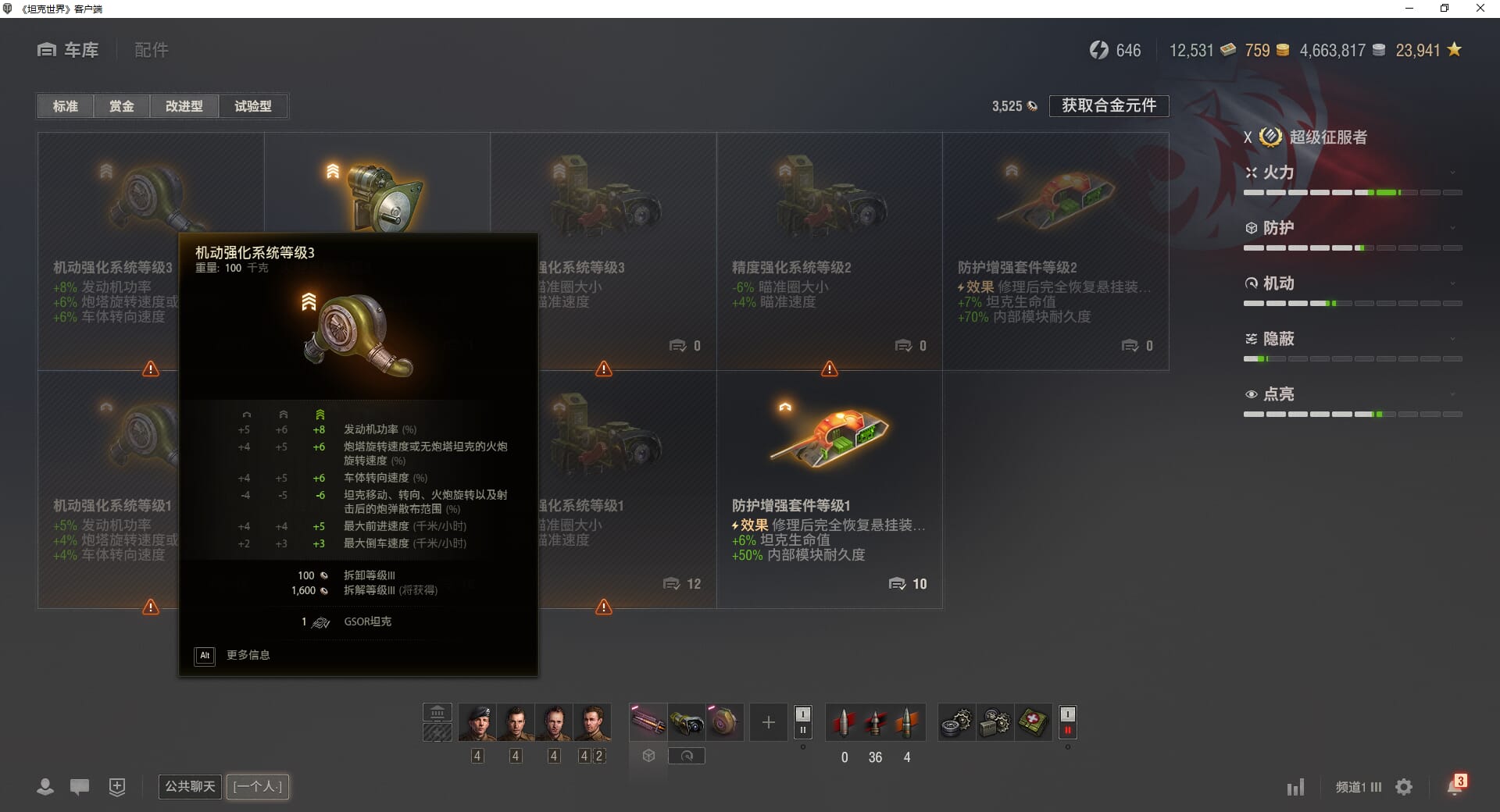Open the settings gear icon
This screenshot has width=1500, height=812.
(x=1404, y=787)
